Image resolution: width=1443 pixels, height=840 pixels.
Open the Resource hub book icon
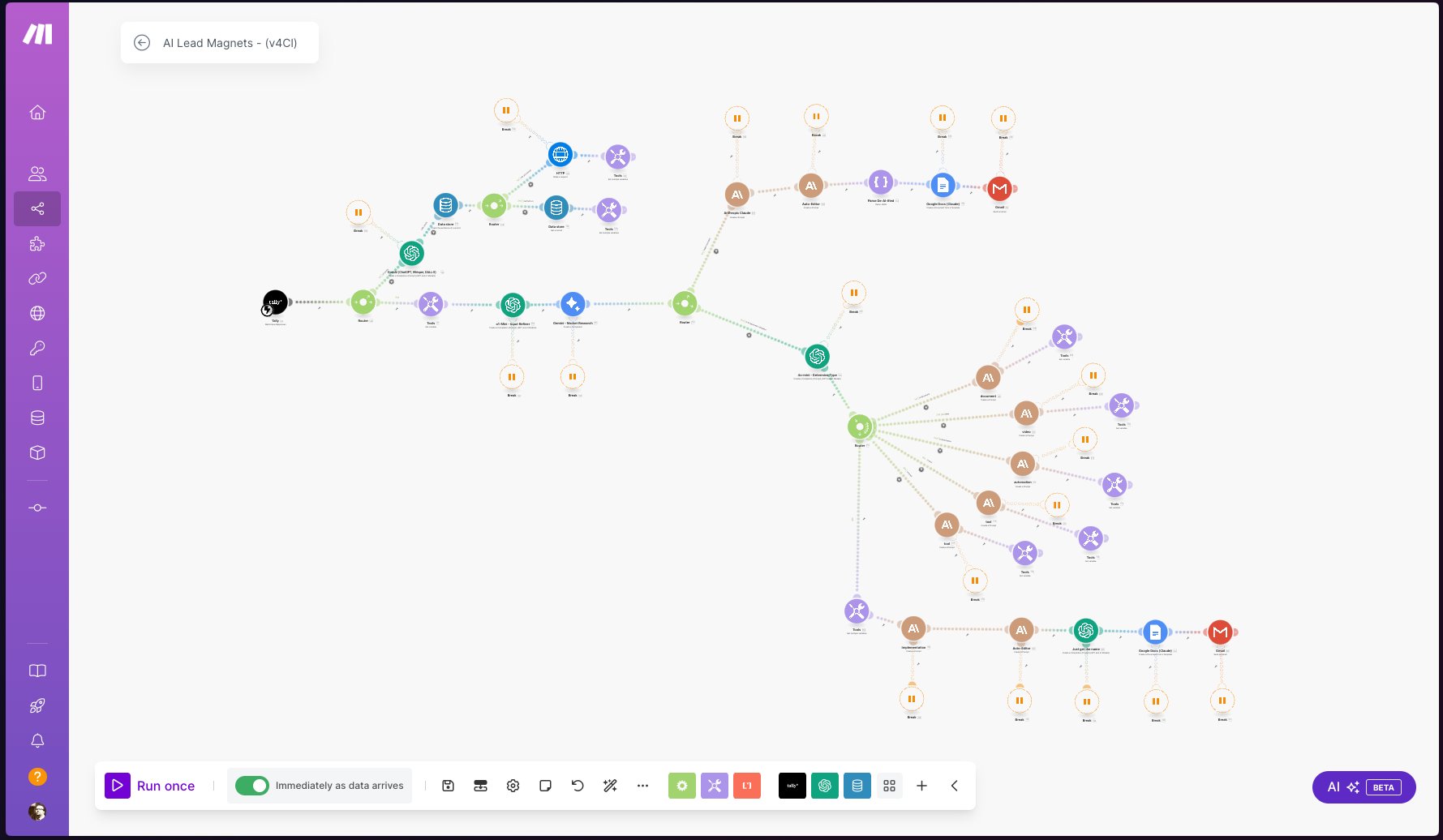pyautogui.click(x=37, y=671)
